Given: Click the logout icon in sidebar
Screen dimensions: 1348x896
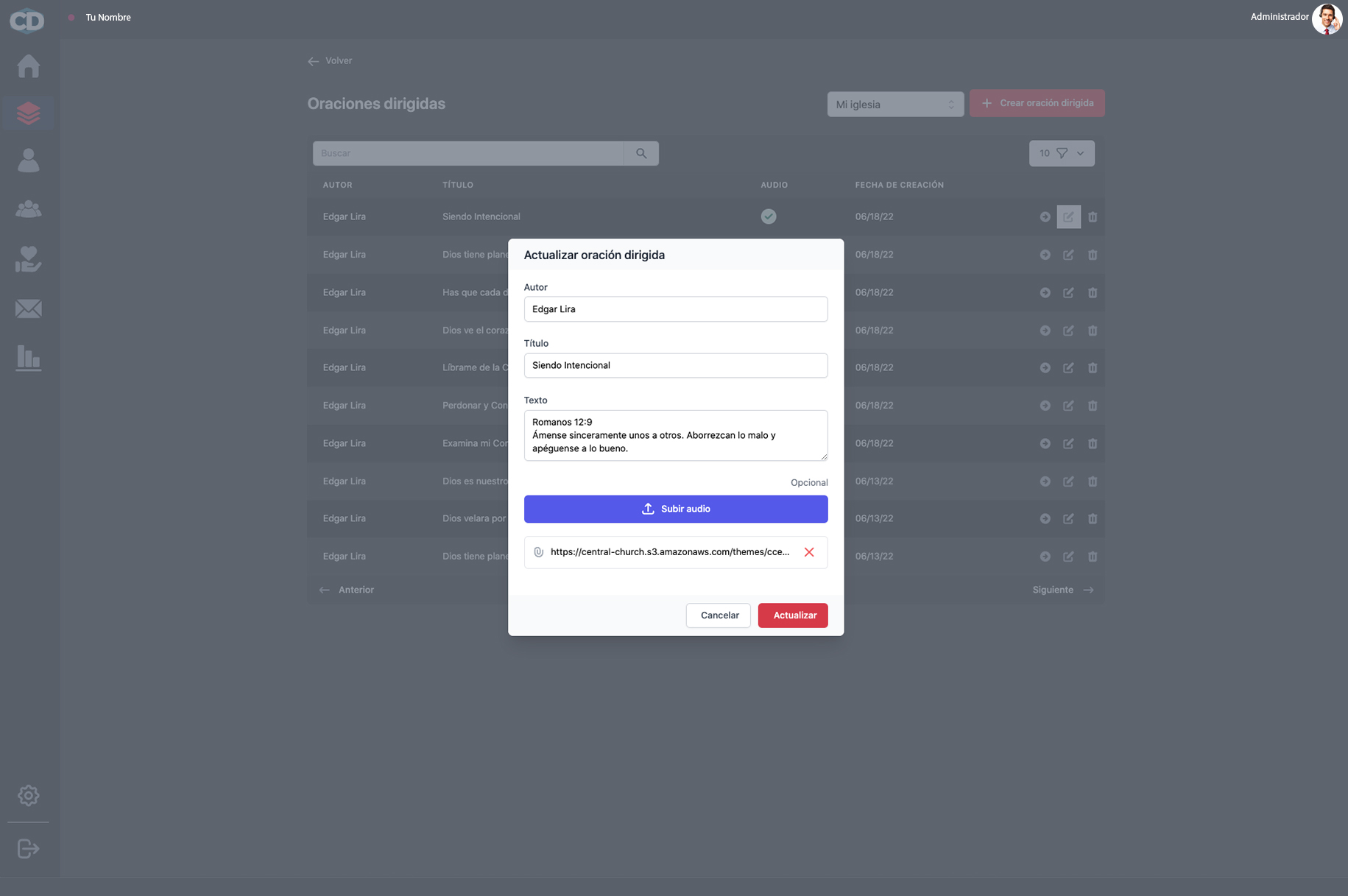Looking at the screenshot, I should (x=29, y=849).
